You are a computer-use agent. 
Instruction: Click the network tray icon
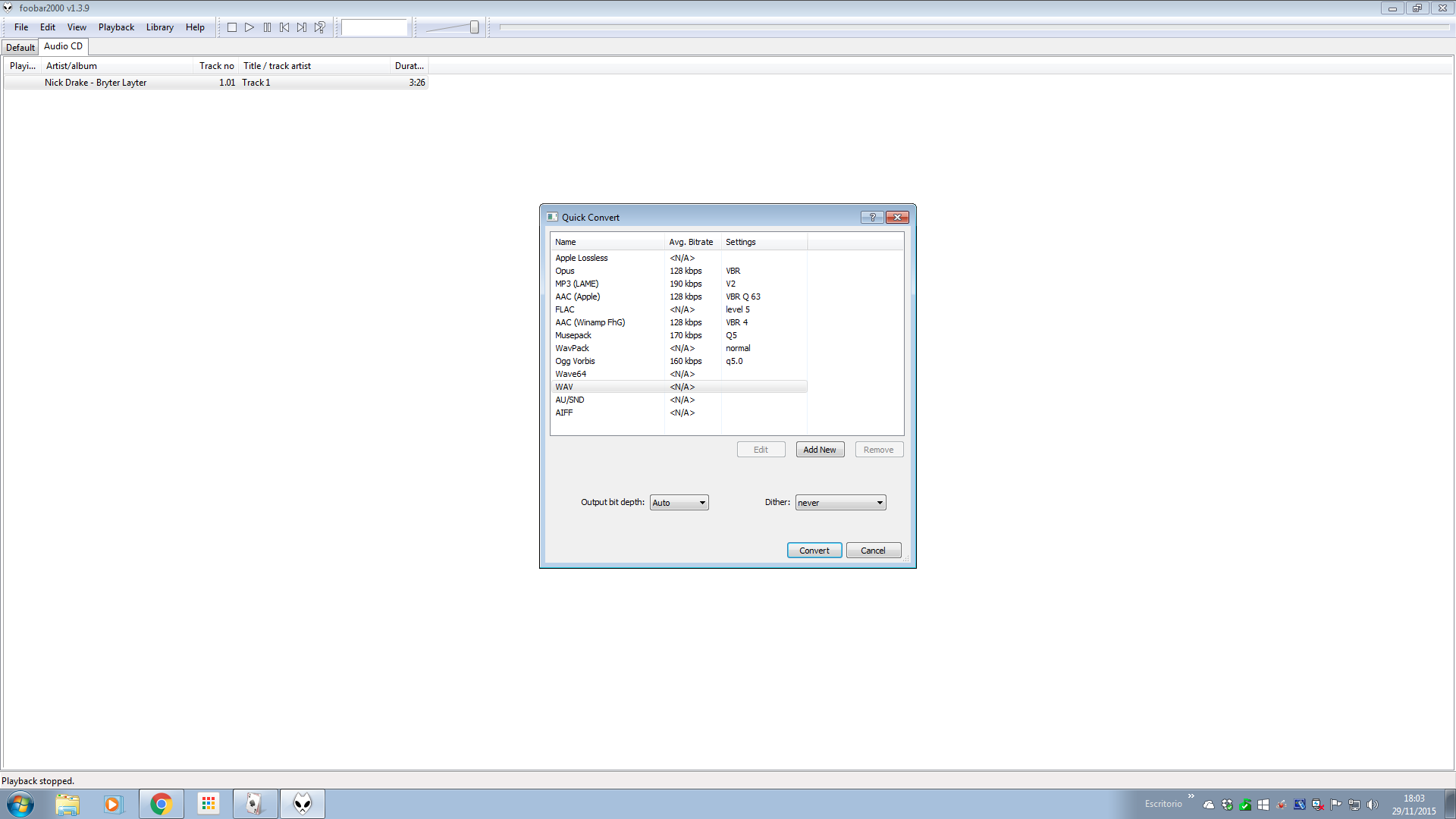1354,805
